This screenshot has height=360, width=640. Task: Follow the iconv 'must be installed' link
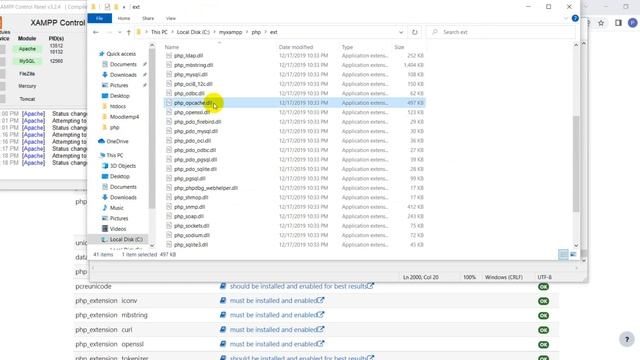tap(277, 300)
